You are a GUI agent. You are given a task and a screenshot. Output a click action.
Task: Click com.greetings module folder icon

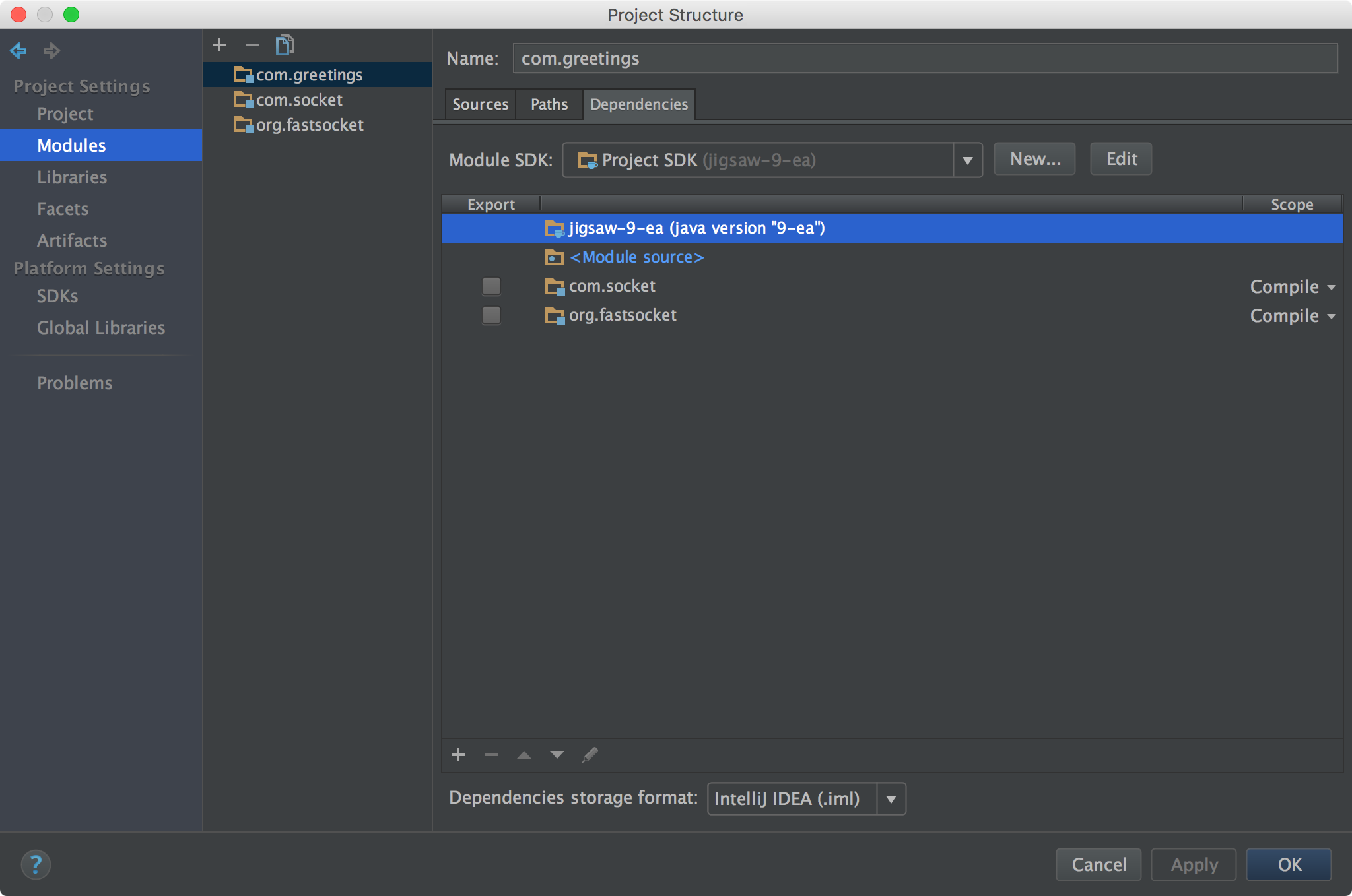pos(244,75)
